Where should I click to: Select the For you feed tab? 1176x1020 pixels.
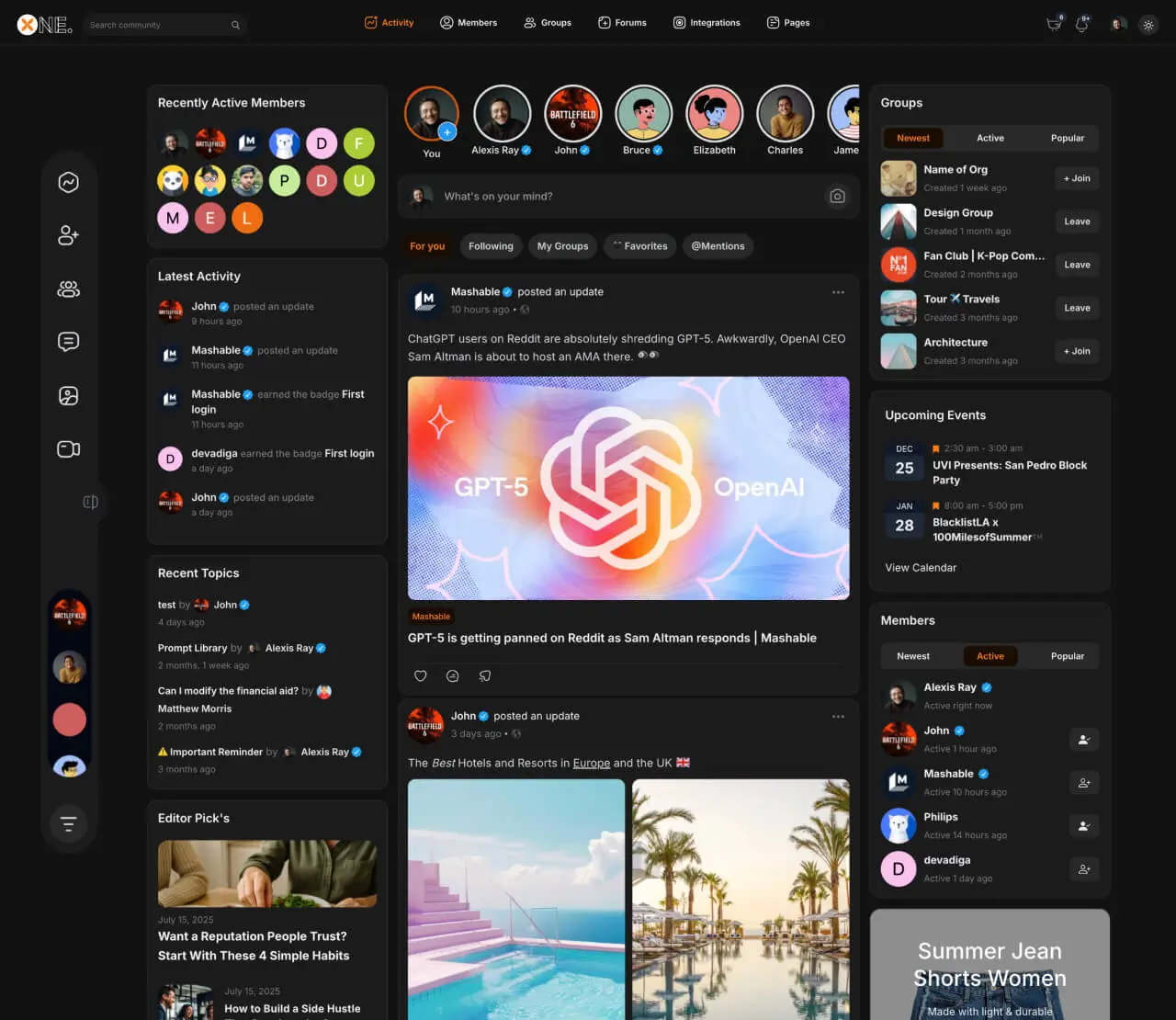point(427,246)
